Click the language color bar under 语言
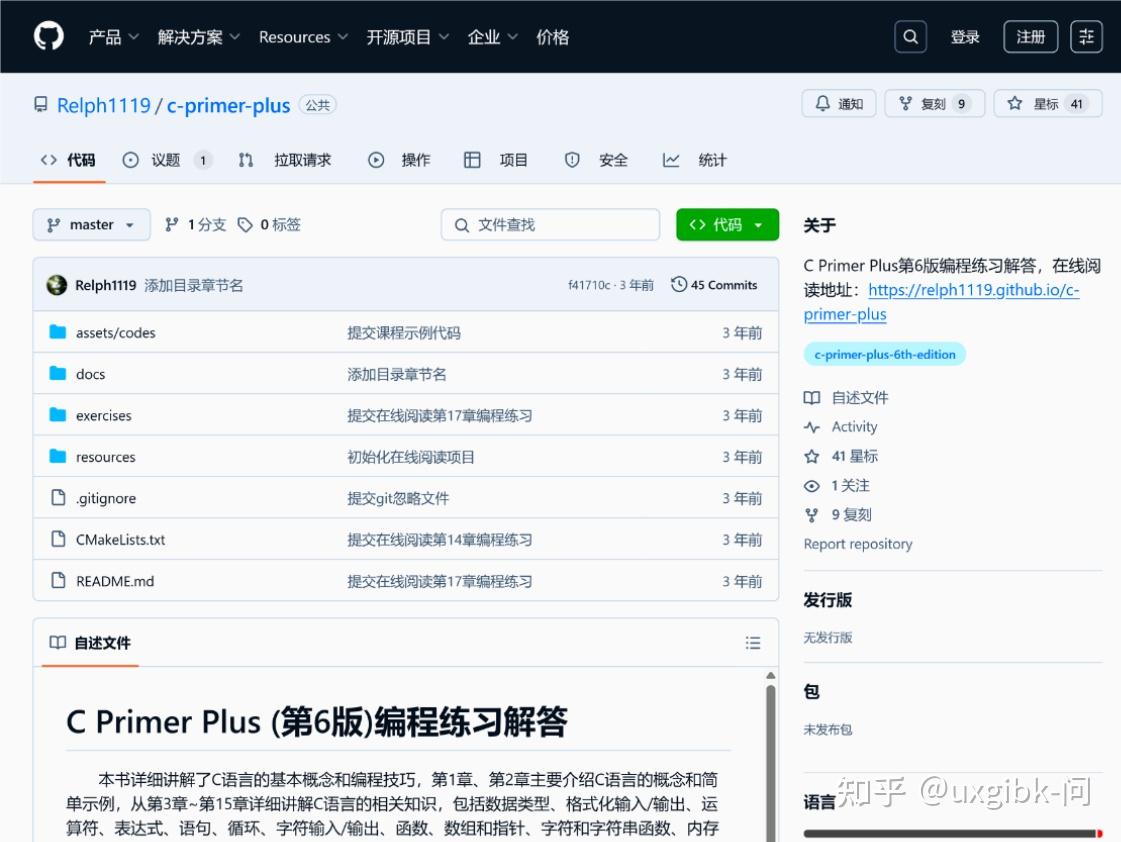Viewport: 1121px width, 842px height. pos(950,832)
